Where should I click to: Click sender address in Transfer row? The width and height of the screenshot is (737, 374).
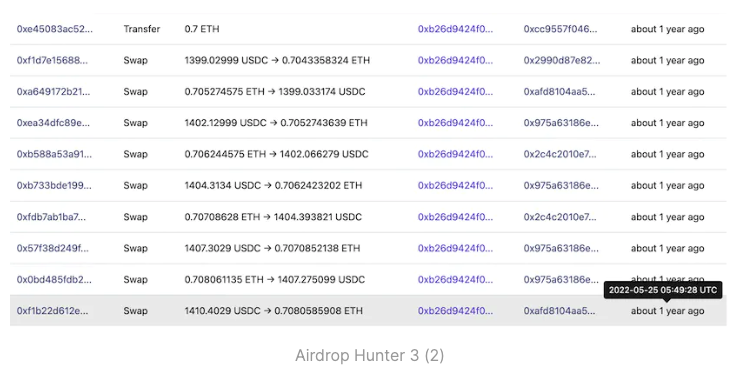coord(455,29)
